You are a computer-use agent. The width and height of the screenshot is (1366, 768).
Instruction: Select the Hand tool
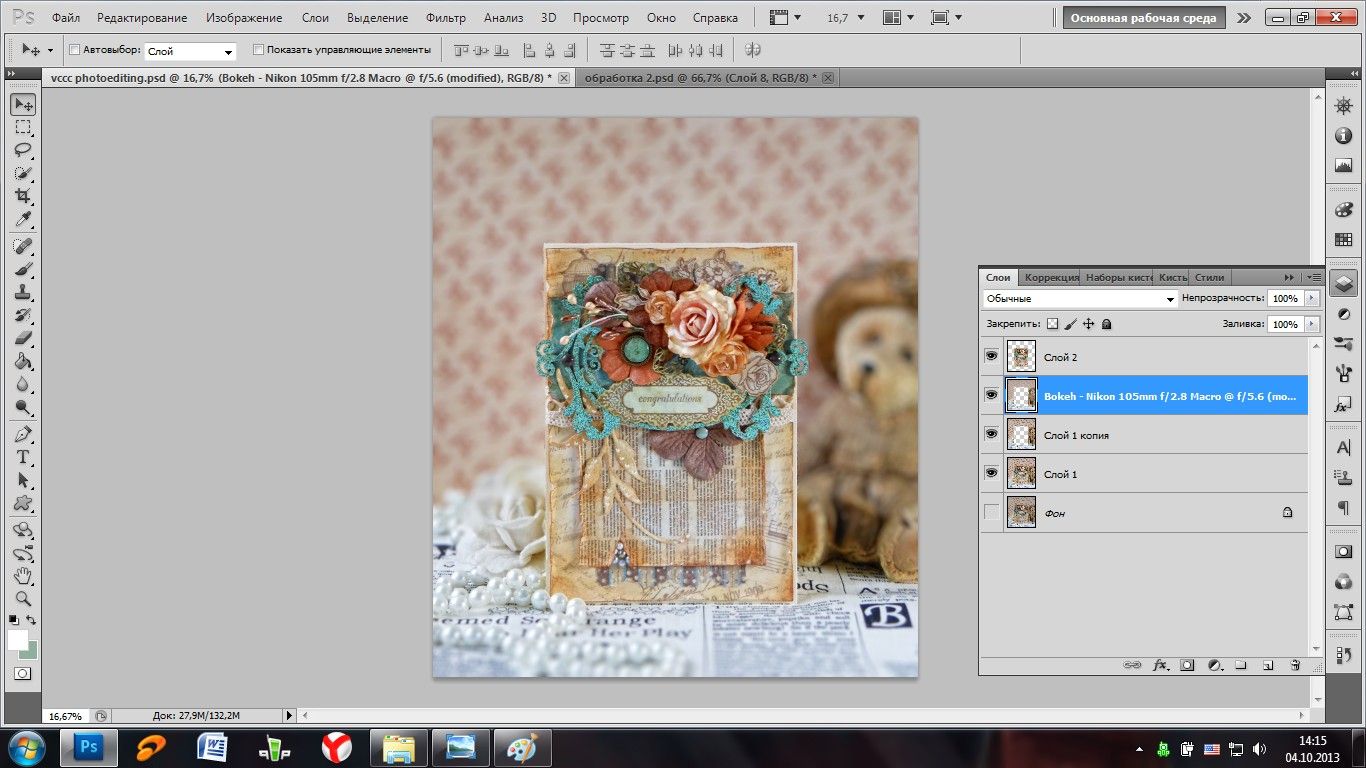click(x=23, y=576)
